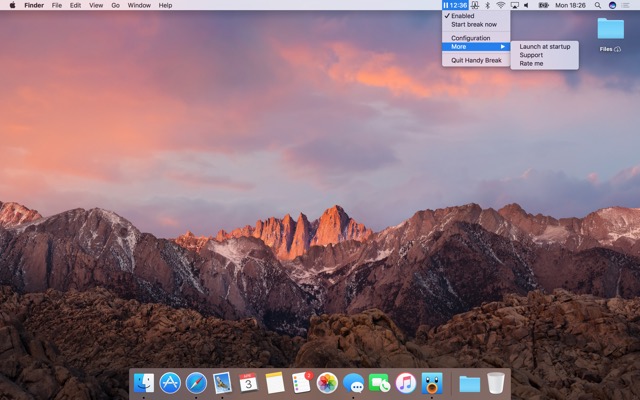Open Finder from the Dock
The height and width of the screenshot is (400, 640).
point(144,383)
